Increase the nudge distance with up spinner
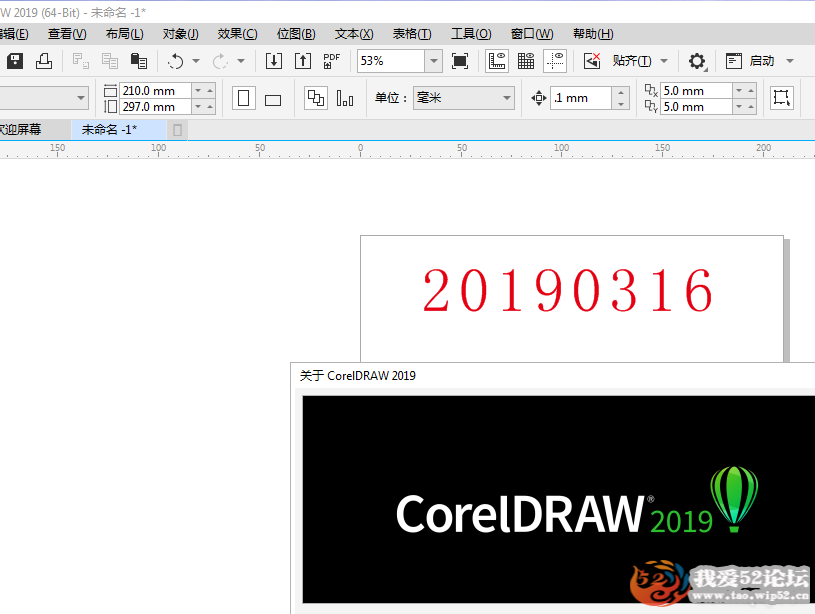The width and height of the screenshot is (815, 614). click(621, 93)
